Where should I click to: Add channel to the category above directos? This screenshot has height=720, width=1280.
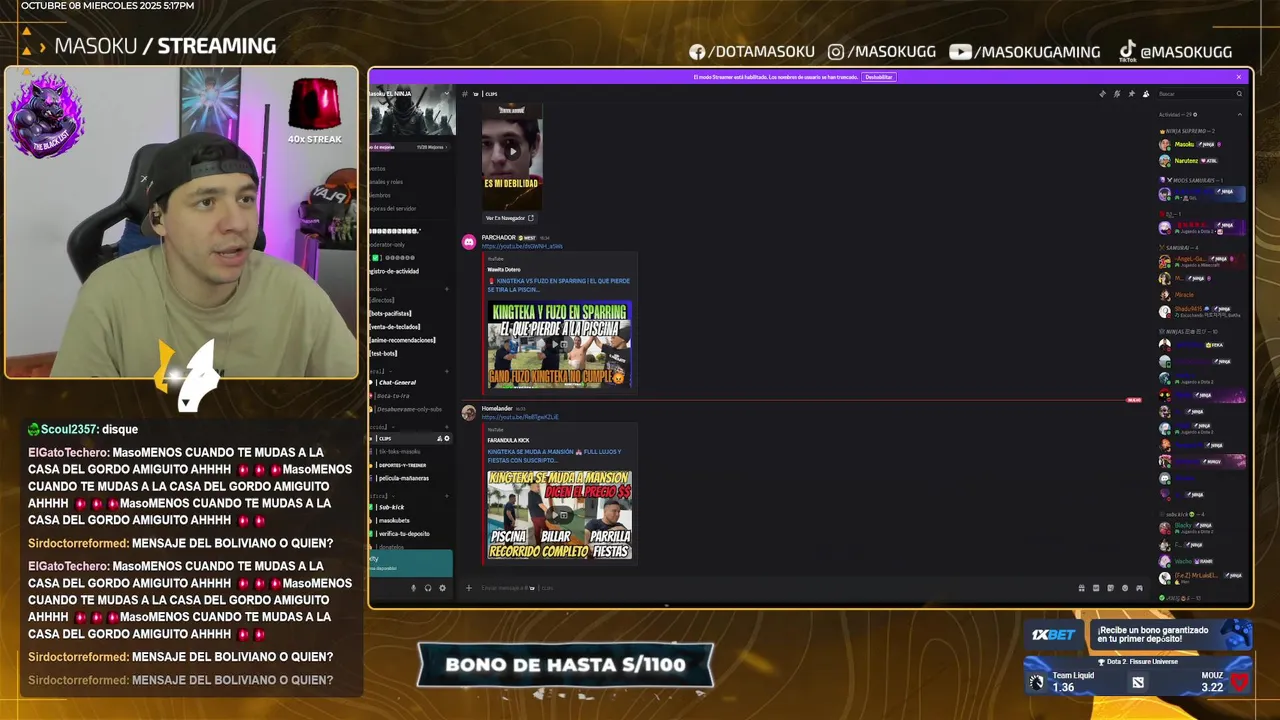coord(447,289)
